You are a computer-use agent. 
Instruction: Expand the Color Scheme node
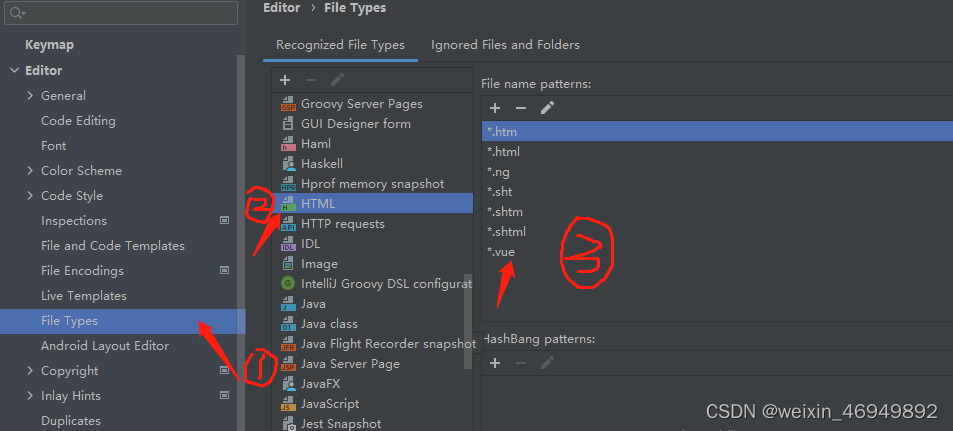[x=30, y=171]
